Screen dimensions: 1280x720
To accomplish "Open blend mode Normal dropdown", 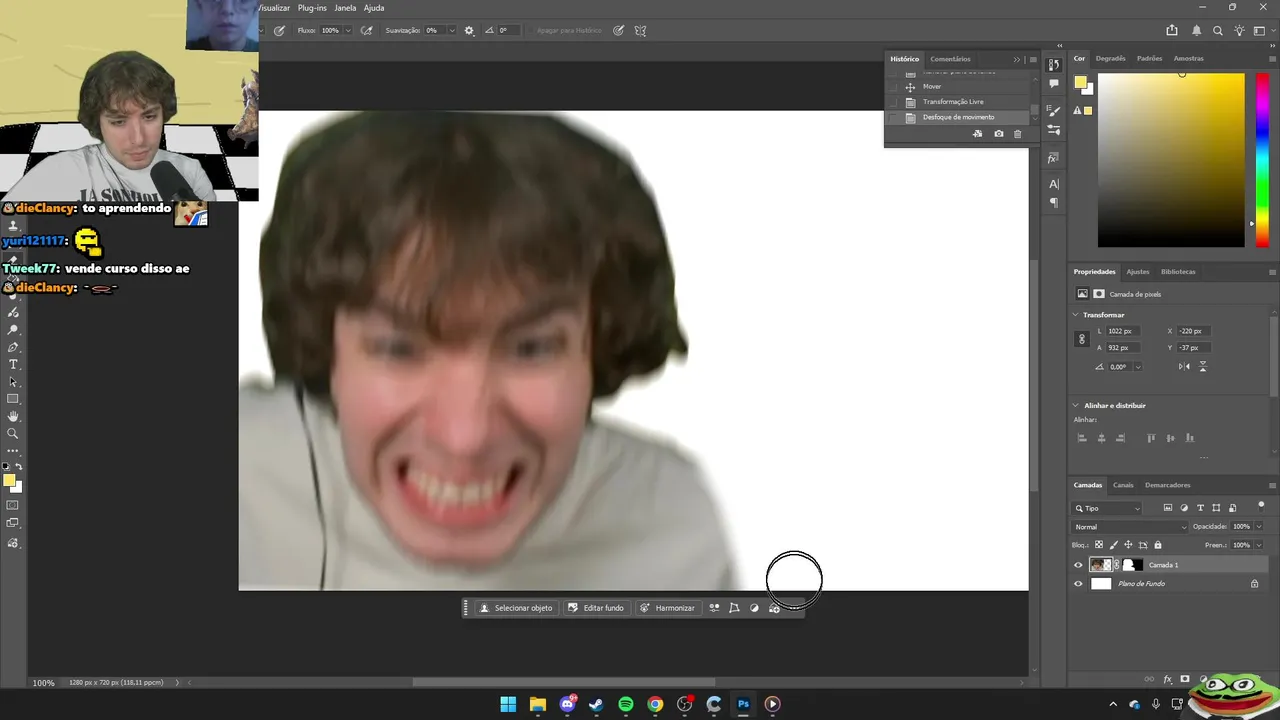I will pos(1131,527).
